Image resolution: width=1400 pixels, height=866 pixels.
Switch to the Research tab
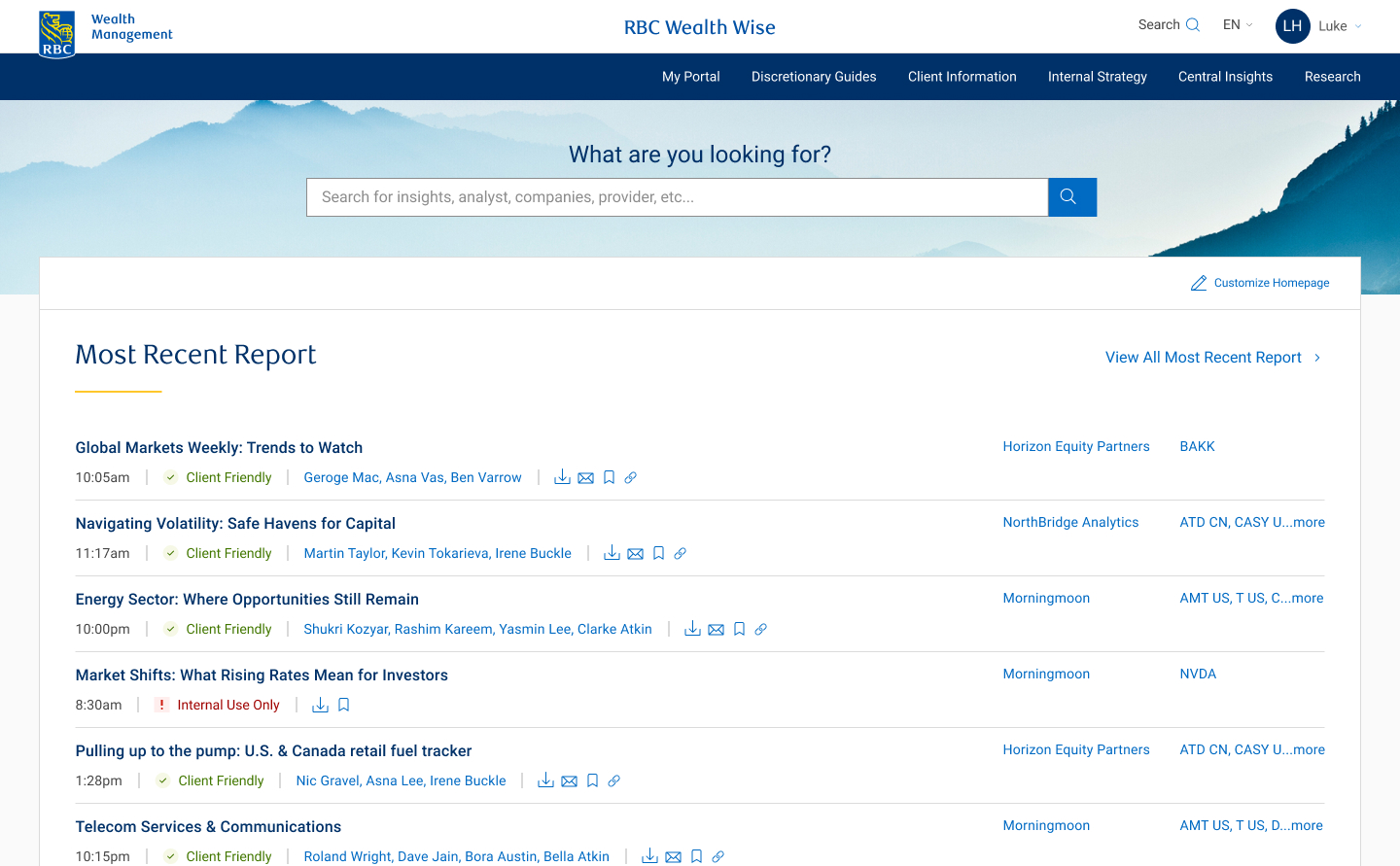(1332, 76)
